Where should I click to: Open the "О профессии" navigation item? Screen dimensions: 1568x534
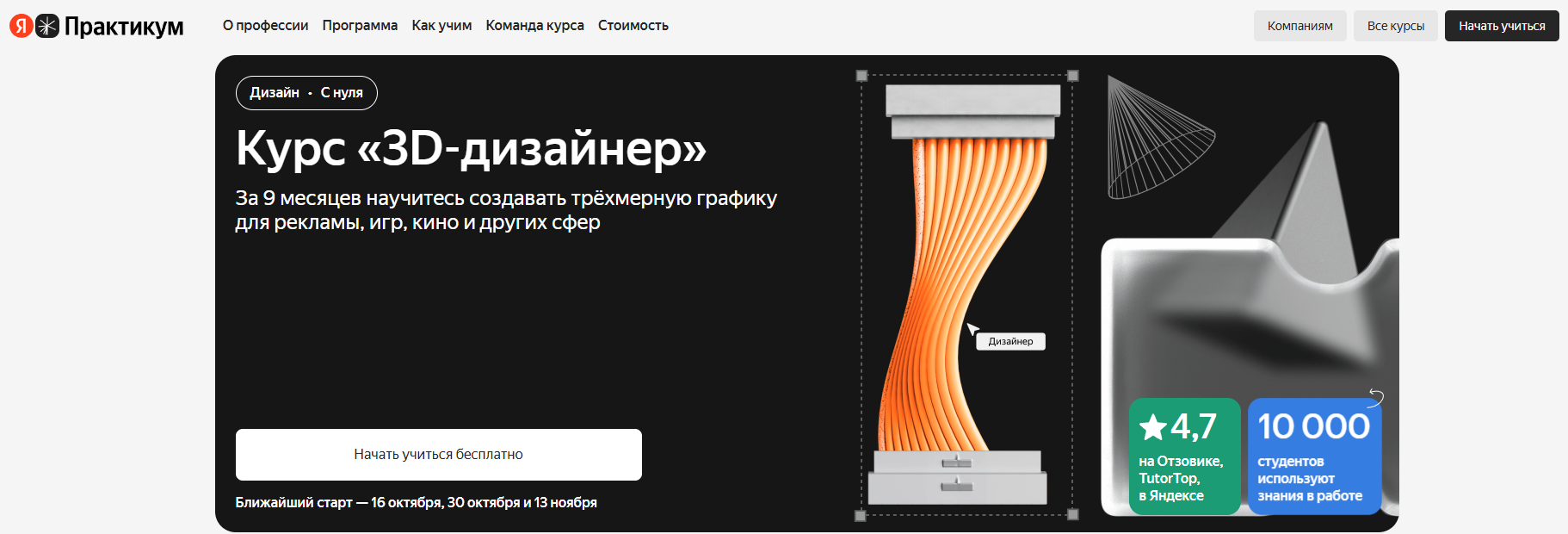(265, 26)
